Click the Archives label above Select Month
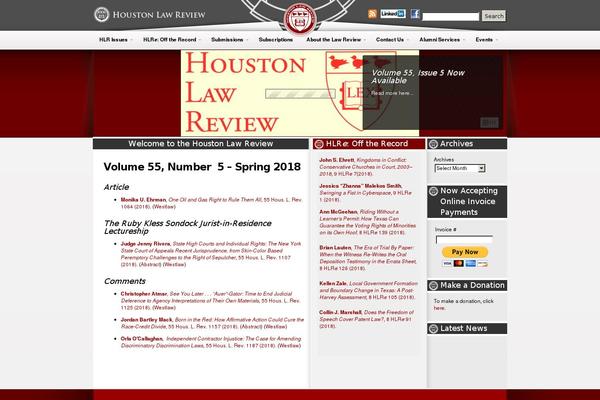 (x=443, y=160)
